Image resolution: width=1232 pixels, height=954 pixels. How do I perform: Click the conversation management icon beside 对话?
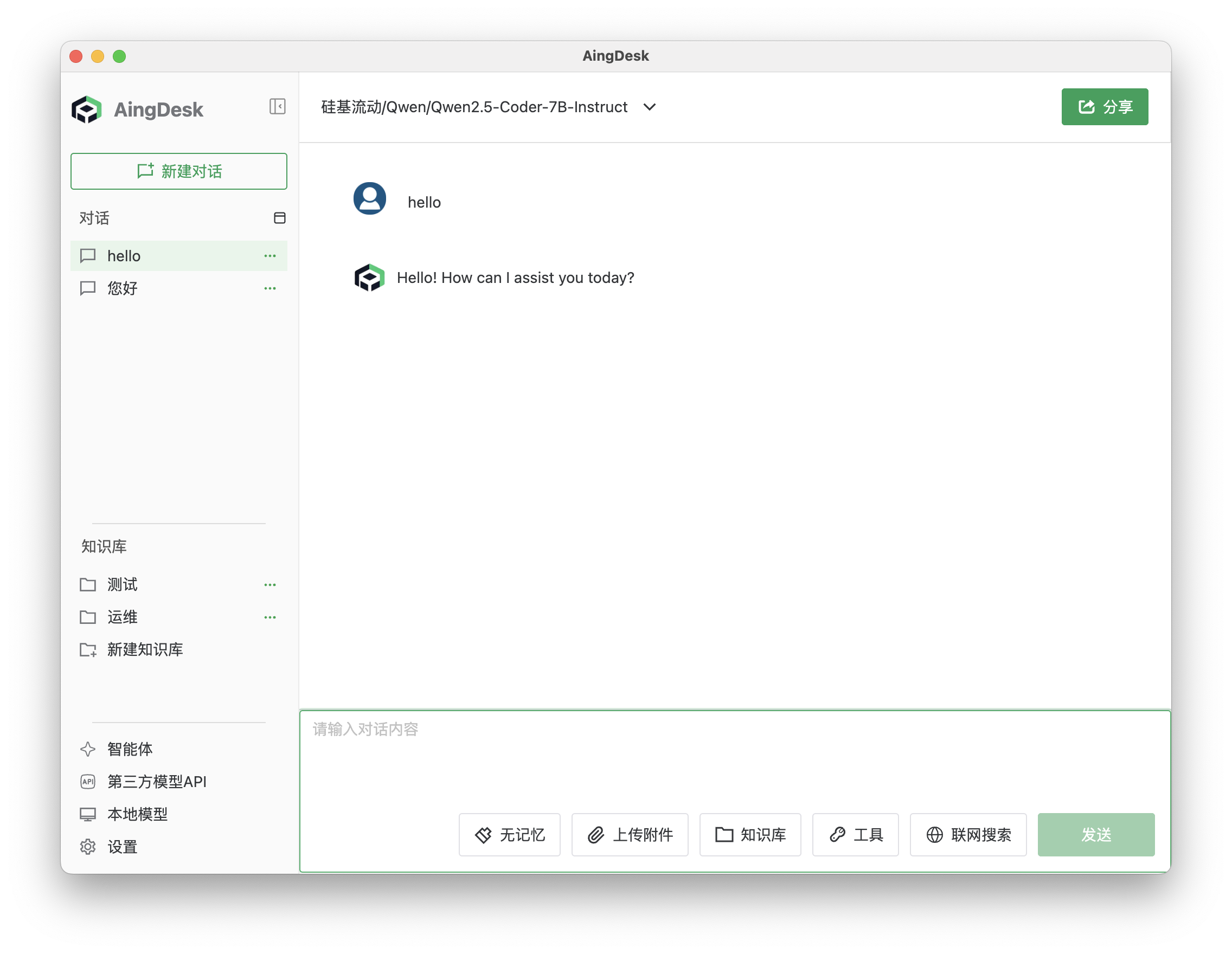[x=280, y=218]
